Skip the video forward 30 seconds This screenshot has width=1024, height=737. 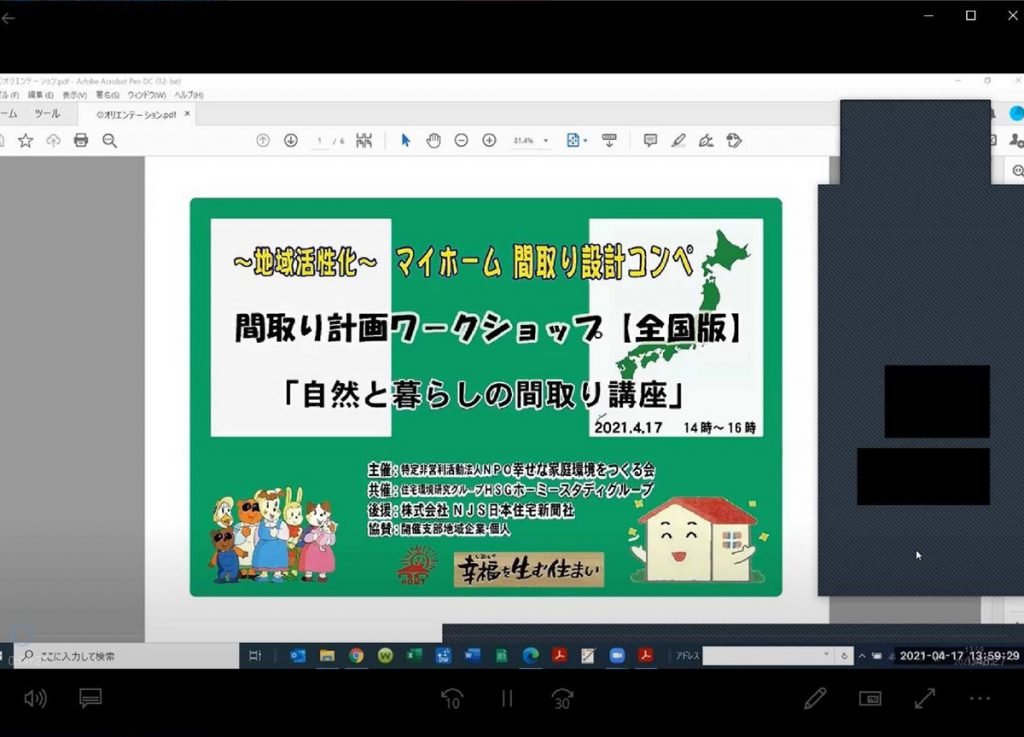(x=562, y=699)
